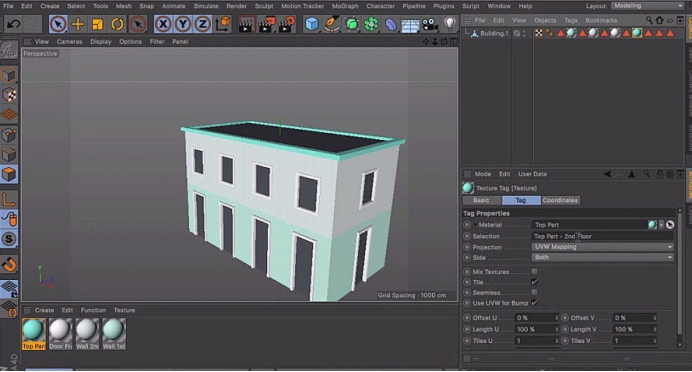Activate the Move tool
The image size is (692, 372).
78,24
